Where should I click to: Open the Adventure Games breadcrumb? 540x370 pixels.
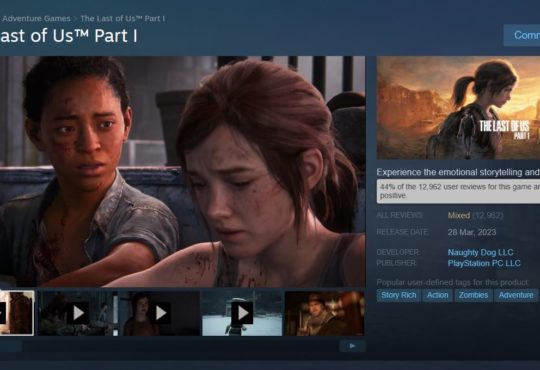[x=36, y=19]
